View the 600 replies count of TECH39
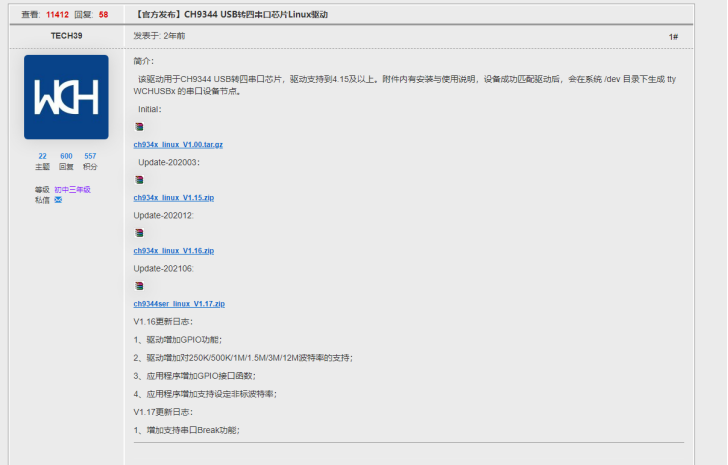The width and height of the screenshot is (728, 465). click(x=66, y=156)
